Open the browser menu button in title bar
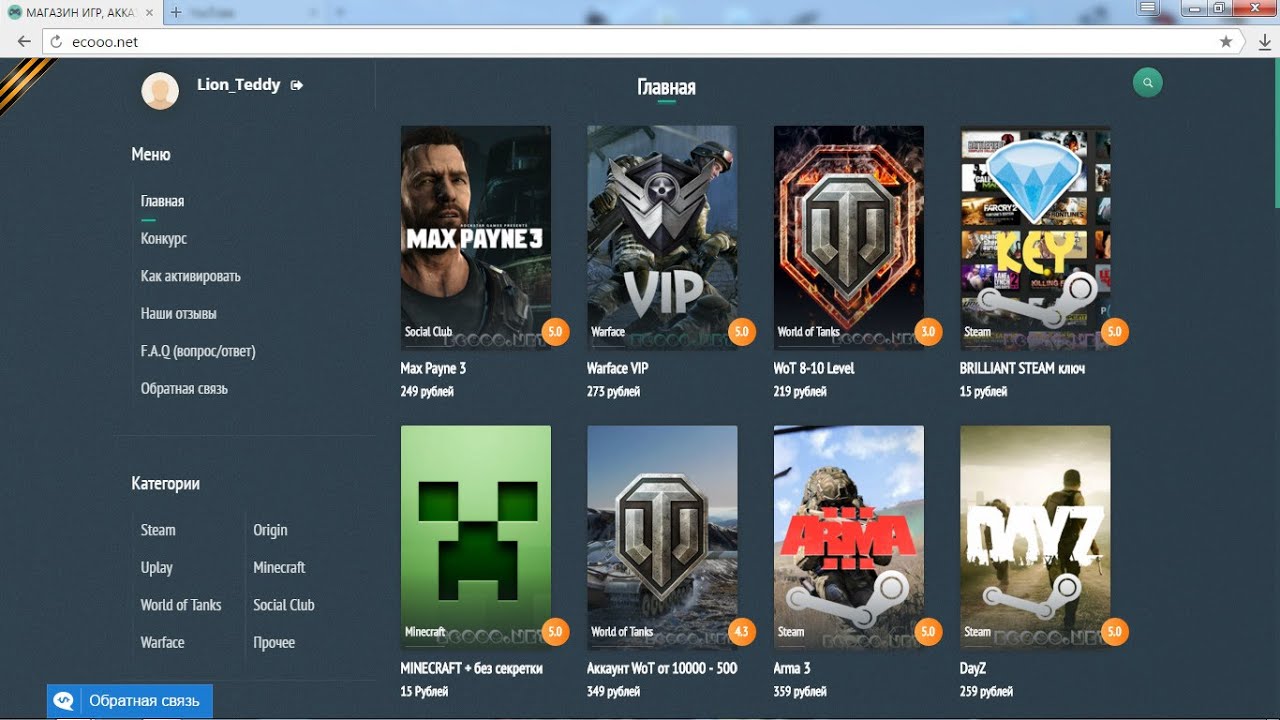This screenshot has height=720, width=1280. (x=1148, y=8)
